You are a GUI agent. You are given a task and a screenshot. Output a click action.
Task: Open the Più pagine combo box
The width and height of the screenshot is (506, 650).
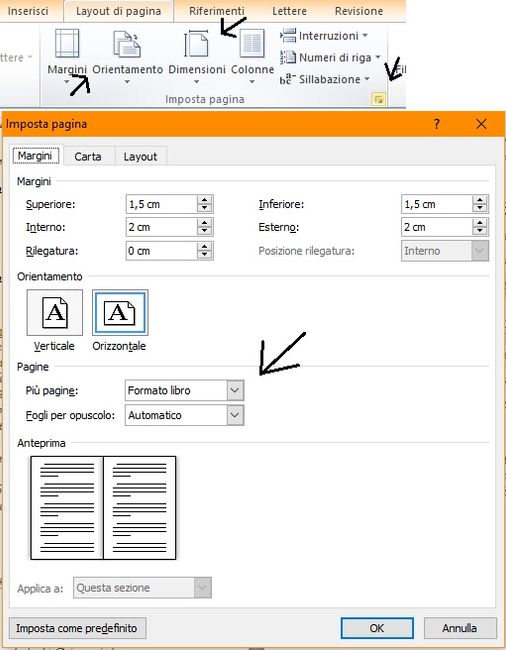point(184,390)
